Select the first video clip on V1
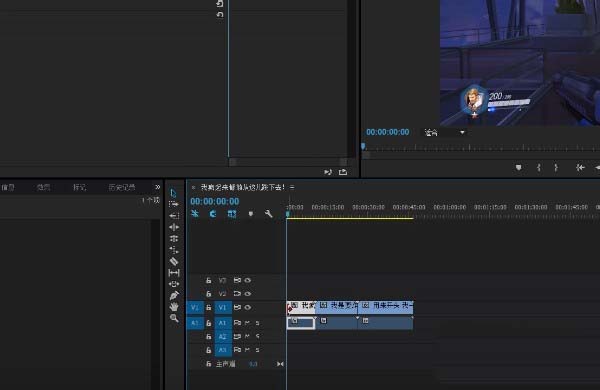Image resolution: width=600 pixels, height=390 pixels. 301,307
